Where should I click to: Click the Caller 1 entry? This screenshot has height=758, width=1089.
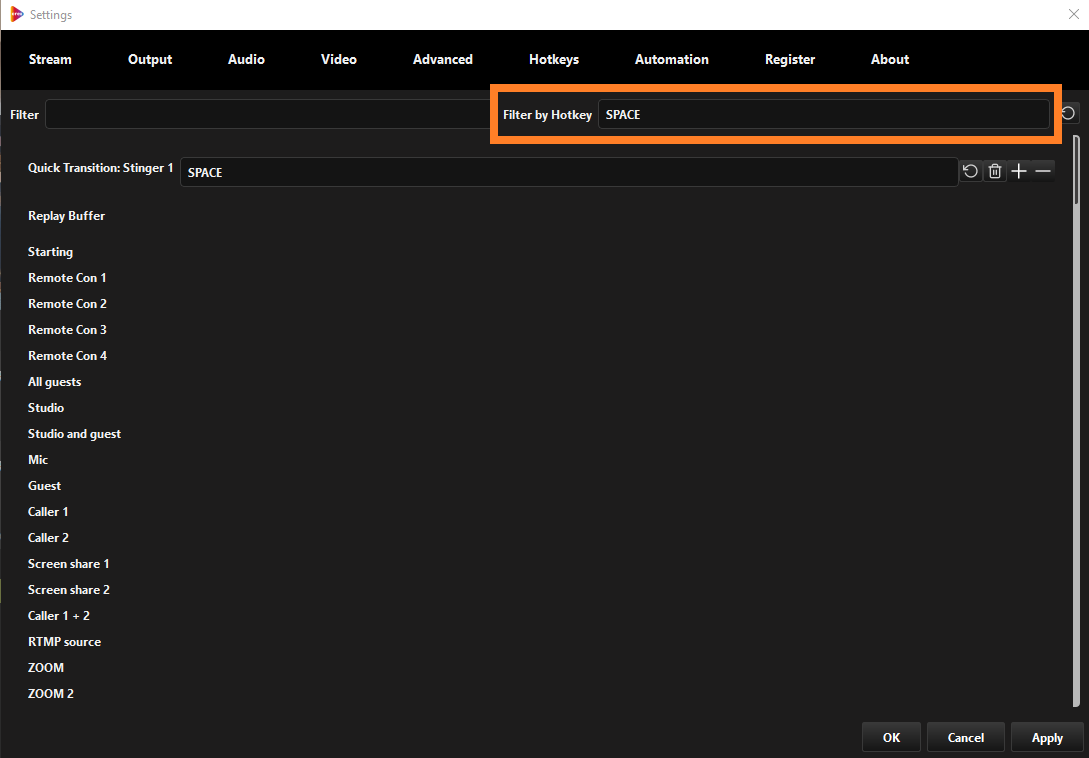click(48, 511)
